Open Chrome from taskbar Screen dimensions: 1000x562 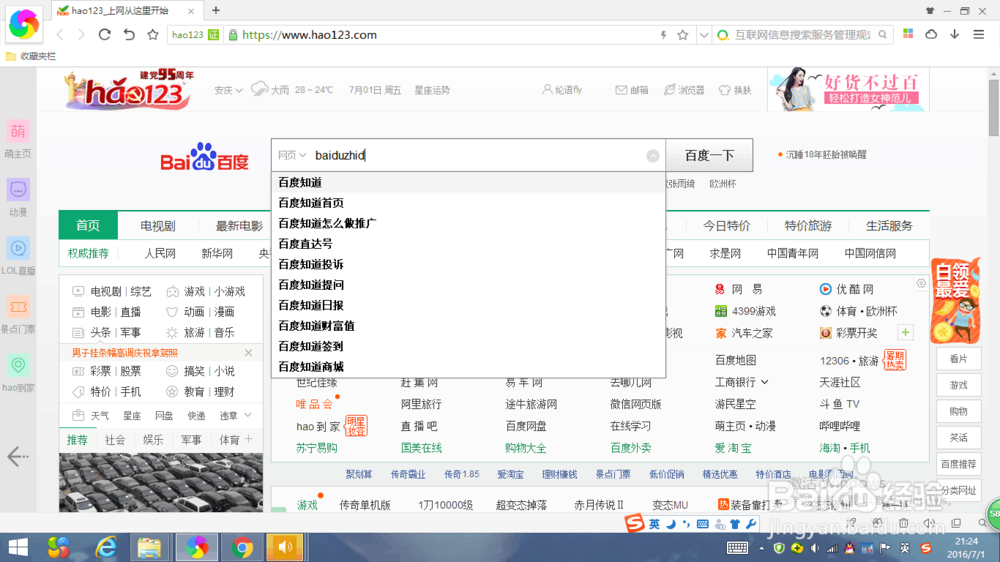(x=242, y=547)
